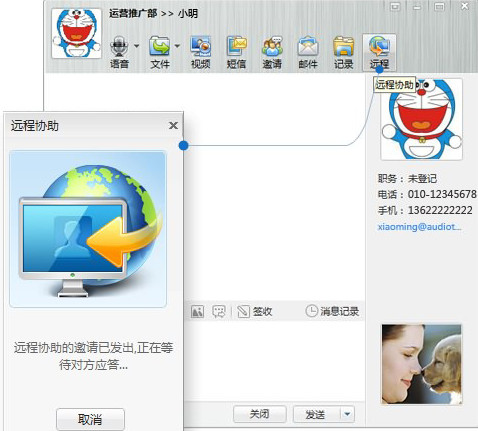Start a video call with 视频 icon

[x=200, y=52]
